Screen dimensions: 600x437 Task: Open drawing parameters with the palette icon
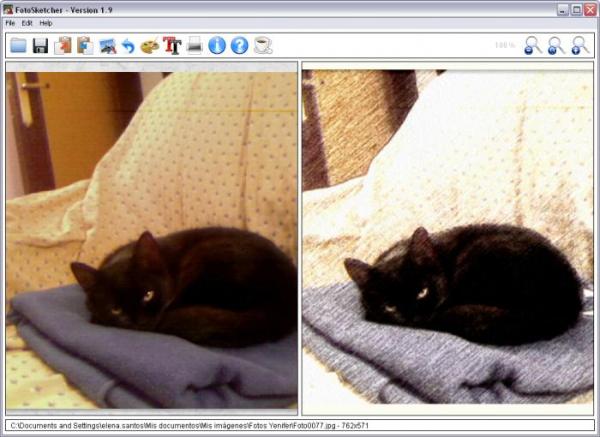[149, 45]
